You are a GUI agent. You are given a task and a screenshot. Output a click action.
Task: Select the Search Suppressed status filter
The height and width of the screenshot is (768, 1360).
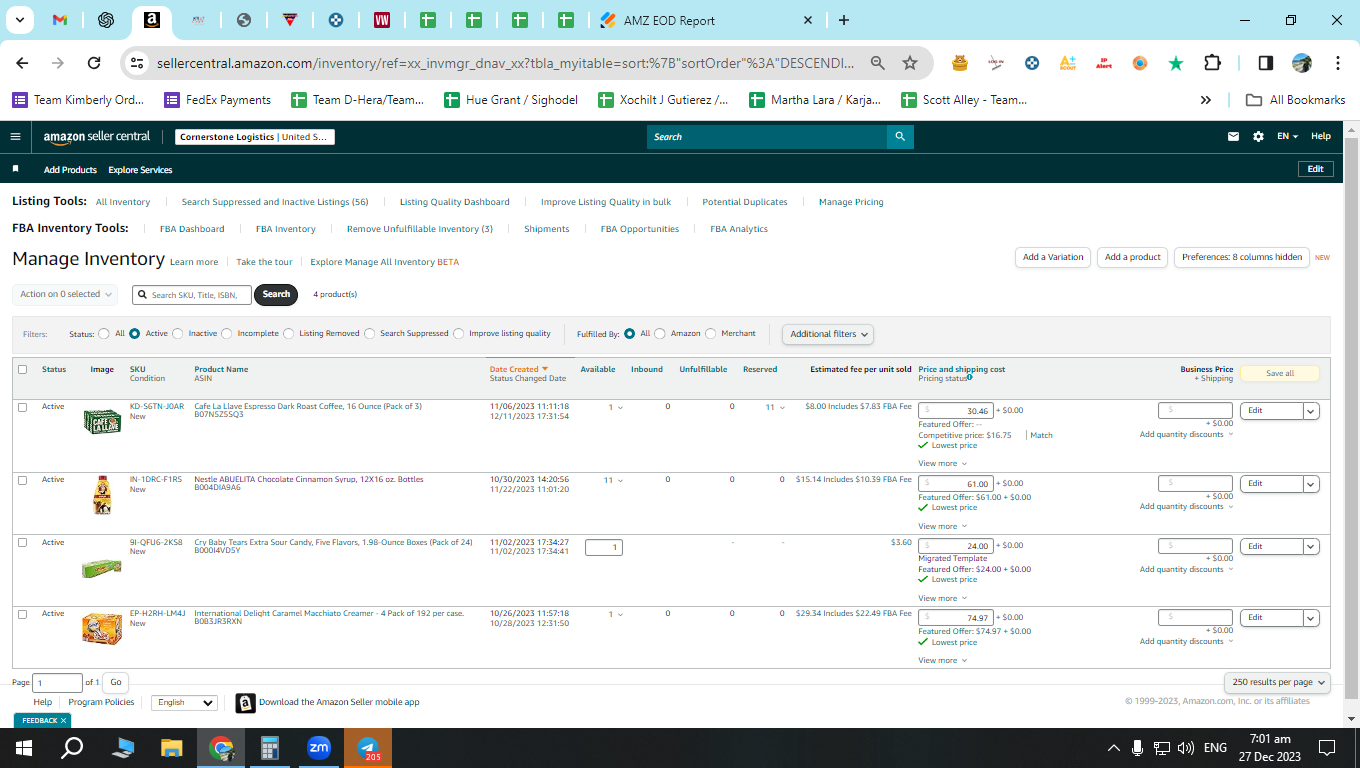pyautogui.click(x=370, y=333)
